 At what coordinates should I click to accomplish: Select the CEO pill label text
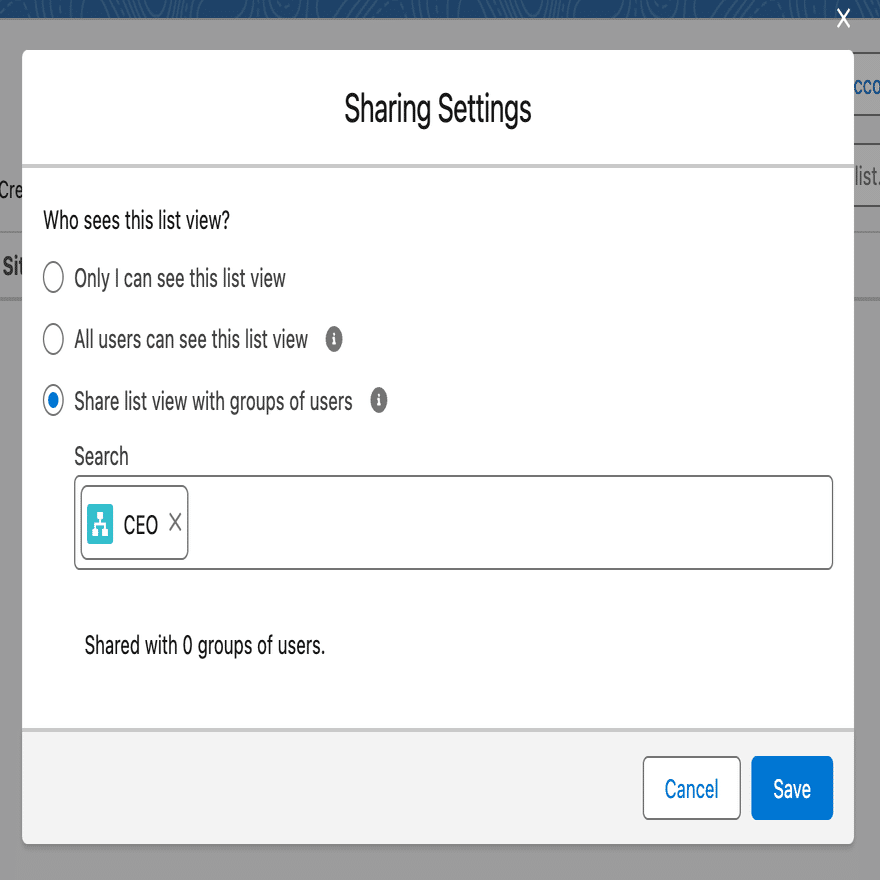point(140,525)
